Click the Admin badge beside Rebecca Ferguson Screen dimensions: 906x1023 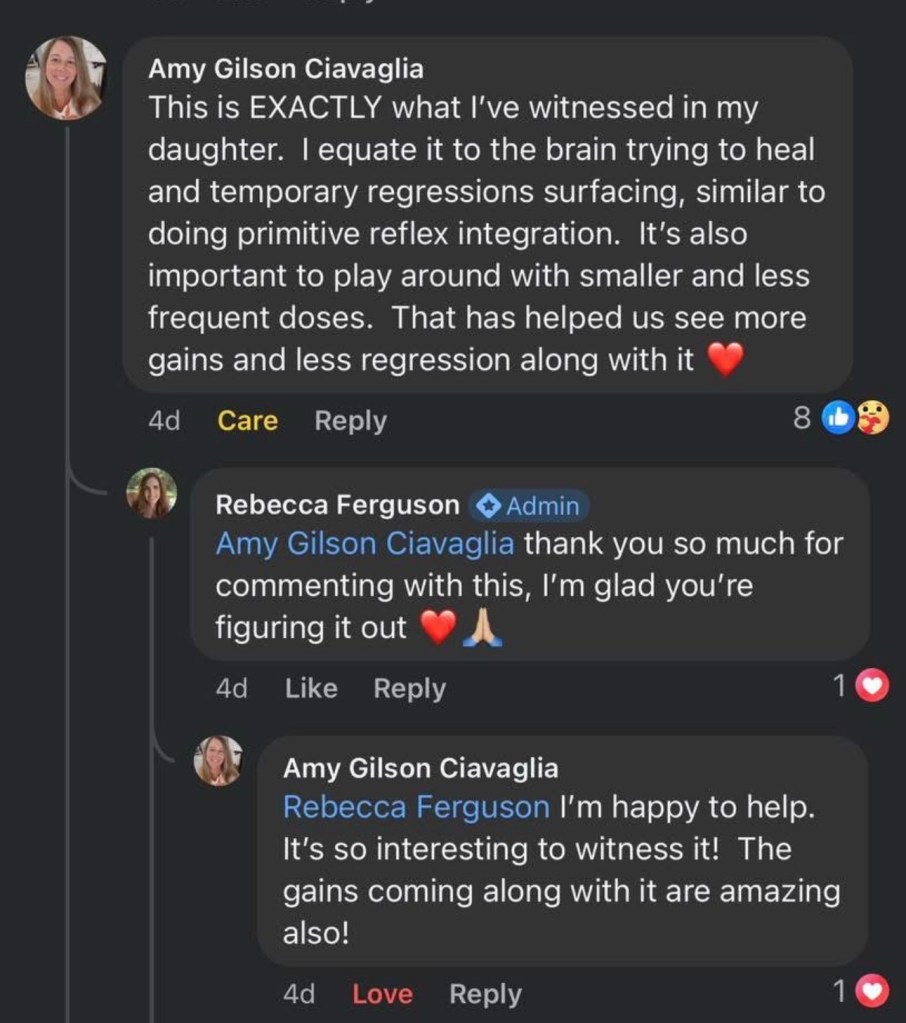529,506
